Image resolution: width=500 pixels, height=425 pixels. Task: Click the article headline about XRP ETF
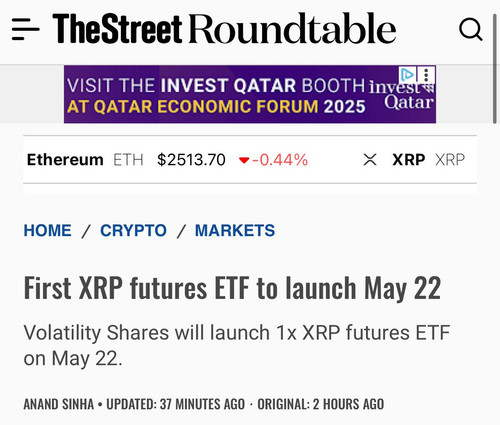pos(232,288)
